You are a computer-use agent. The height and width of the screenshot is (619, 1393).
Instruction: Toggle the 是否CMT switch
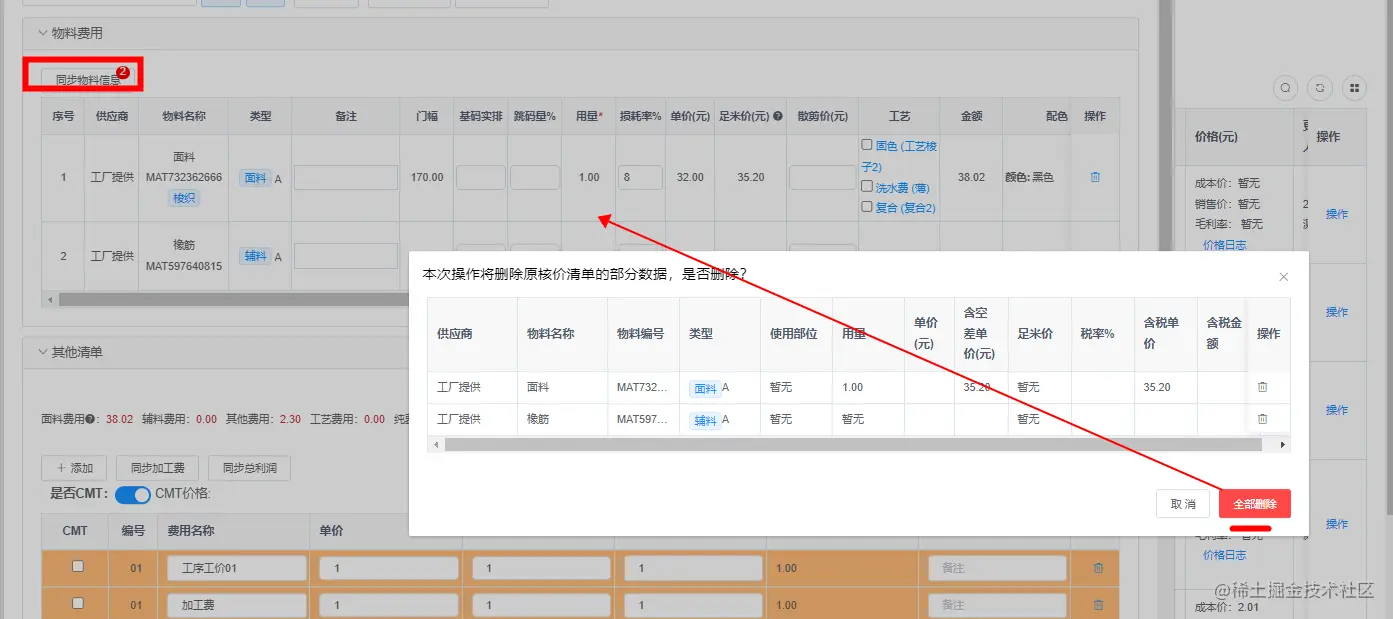132,494
